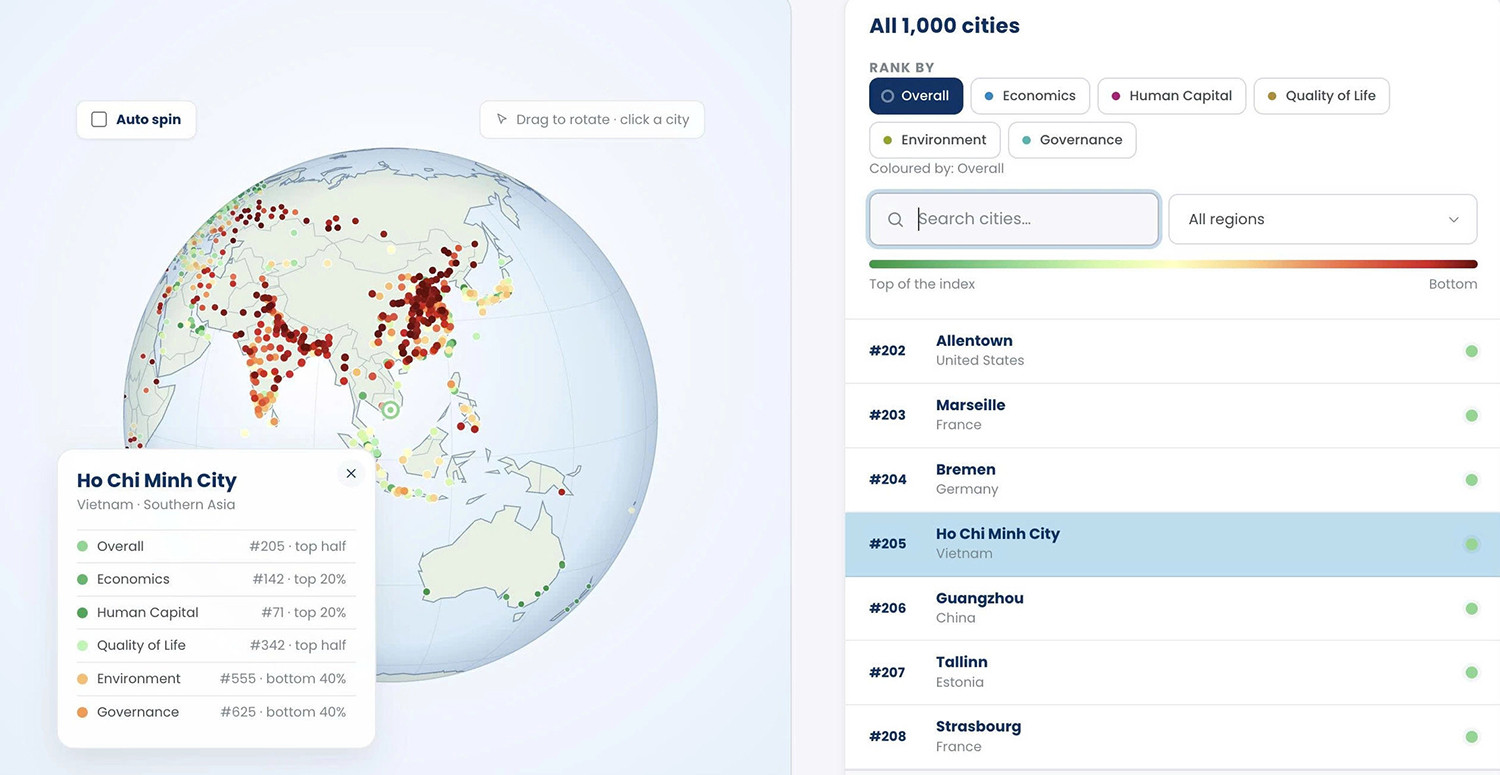Rank cities by Quality of Life
This screenshot has width=1500, height=775.
(x=1321, y=96)
